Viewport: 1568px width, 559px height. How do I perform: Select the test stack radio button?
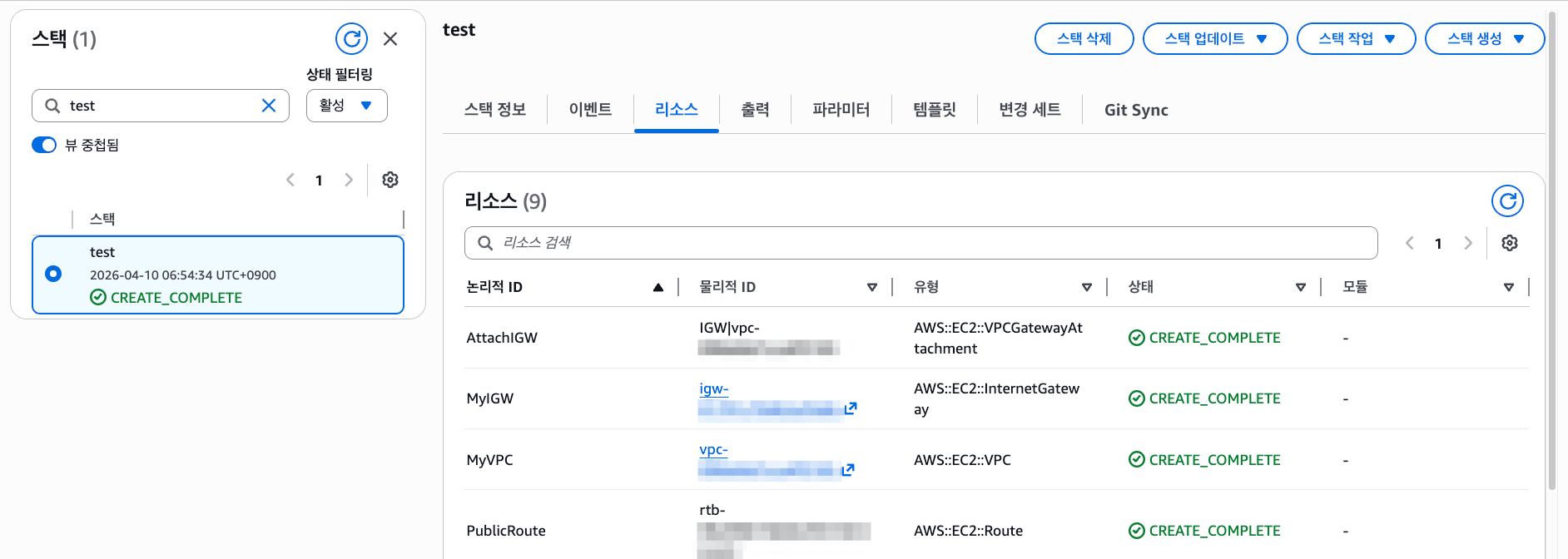click(53, 274)
